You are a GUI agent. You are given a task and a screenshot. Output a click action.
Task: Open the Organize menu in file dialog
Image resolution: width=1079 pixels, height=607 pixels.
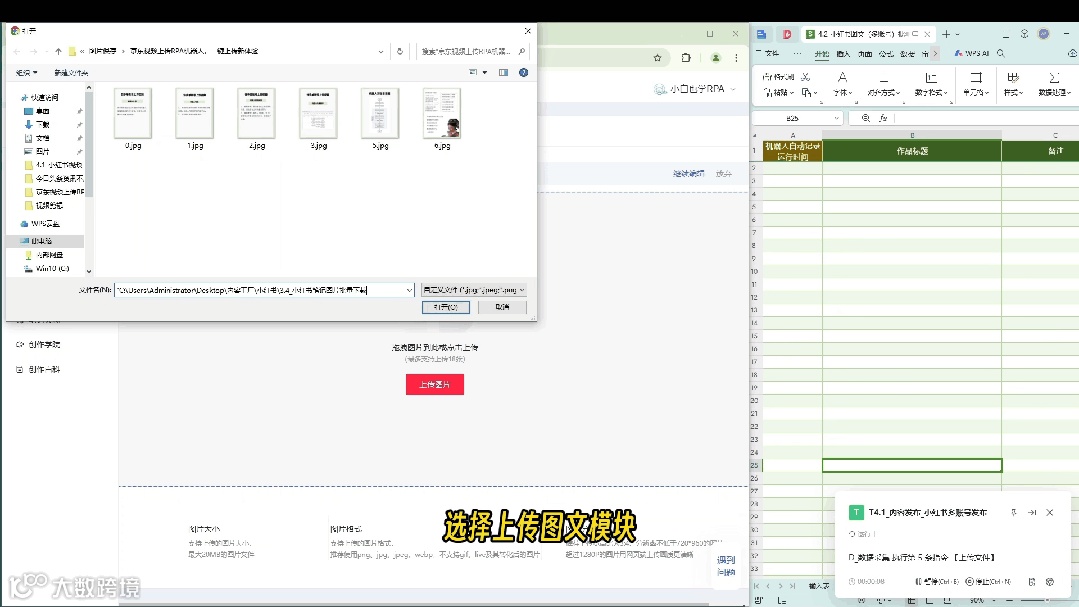click(x=27, y=72)
